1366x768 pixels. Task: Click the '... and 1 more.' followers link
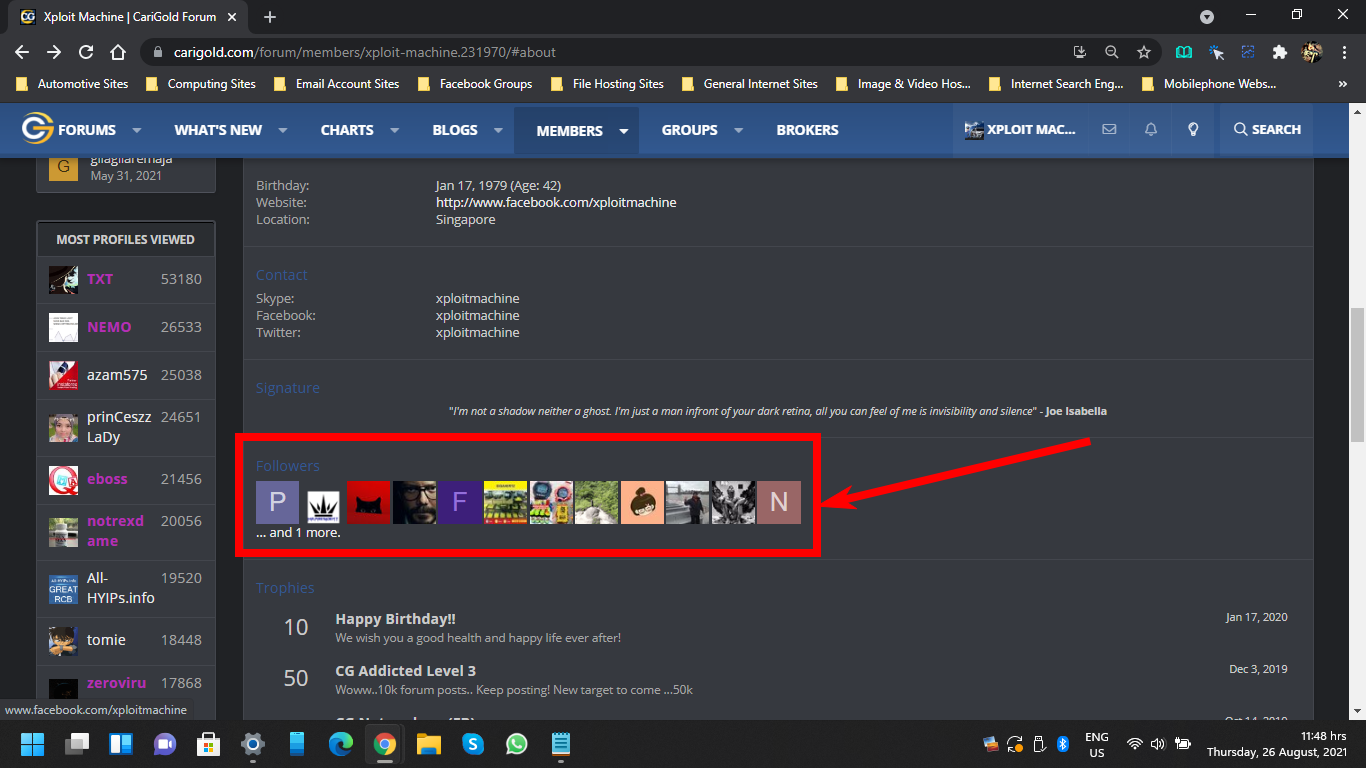coord(298,533)
